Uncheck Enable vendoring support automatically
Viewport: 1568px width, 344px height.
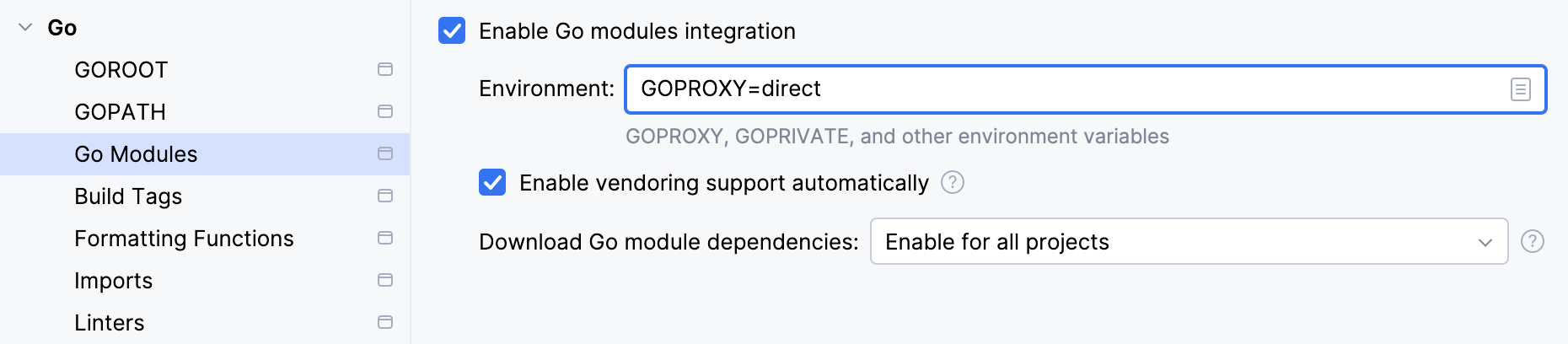point(492,182)
